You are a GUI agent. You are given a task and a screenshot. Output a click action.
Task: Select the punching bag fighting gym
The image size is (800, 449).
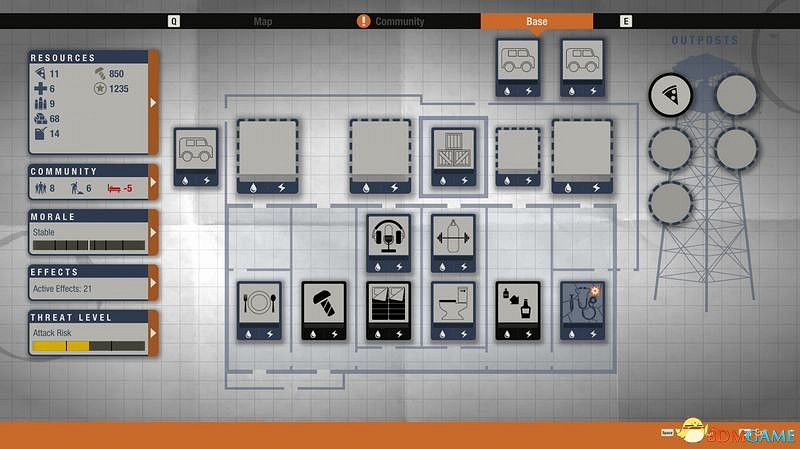tap(453, 238)
